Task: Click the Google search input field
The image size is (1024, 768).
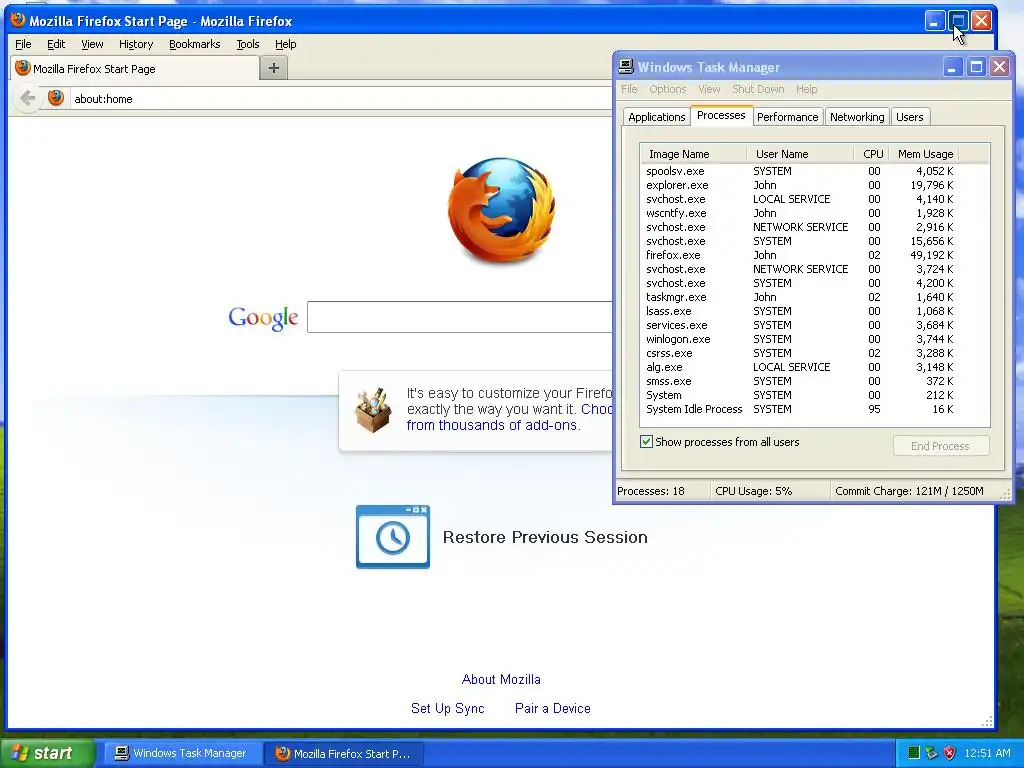Action: [460, 317]
